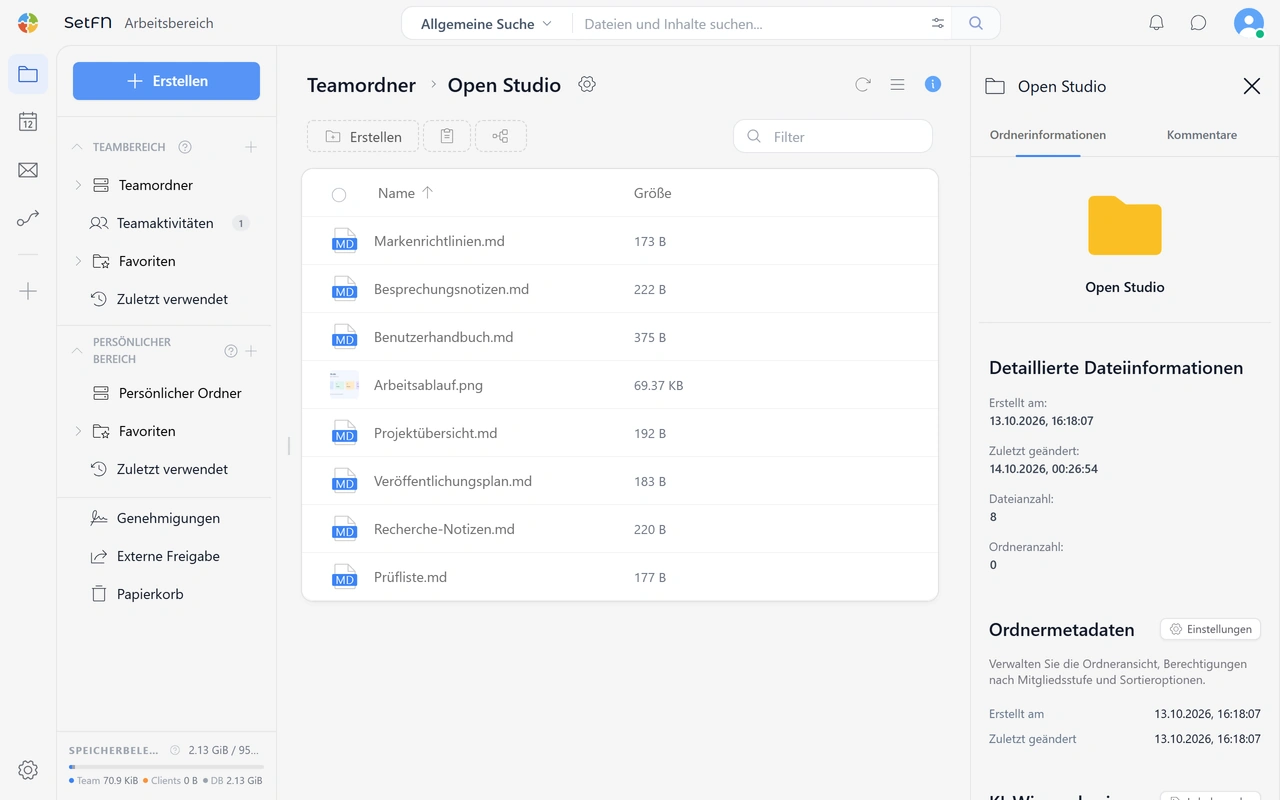Screen dimensions: 1280x800
Task: Click the storage usage bar
Action: (x=166, y=767)
